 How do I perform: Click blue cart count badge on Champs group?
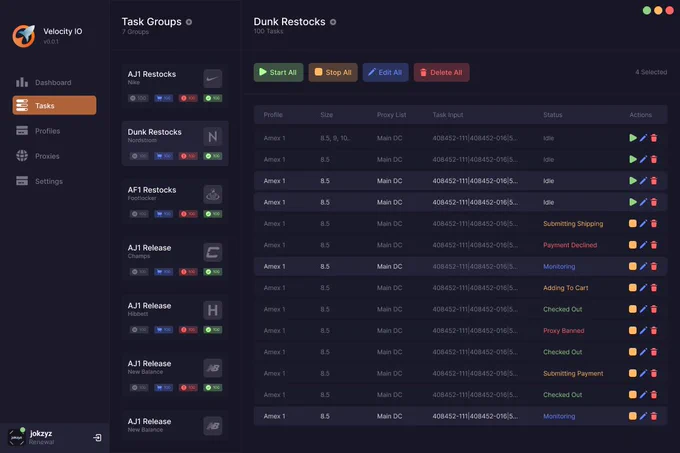click(x=163, y=272)
